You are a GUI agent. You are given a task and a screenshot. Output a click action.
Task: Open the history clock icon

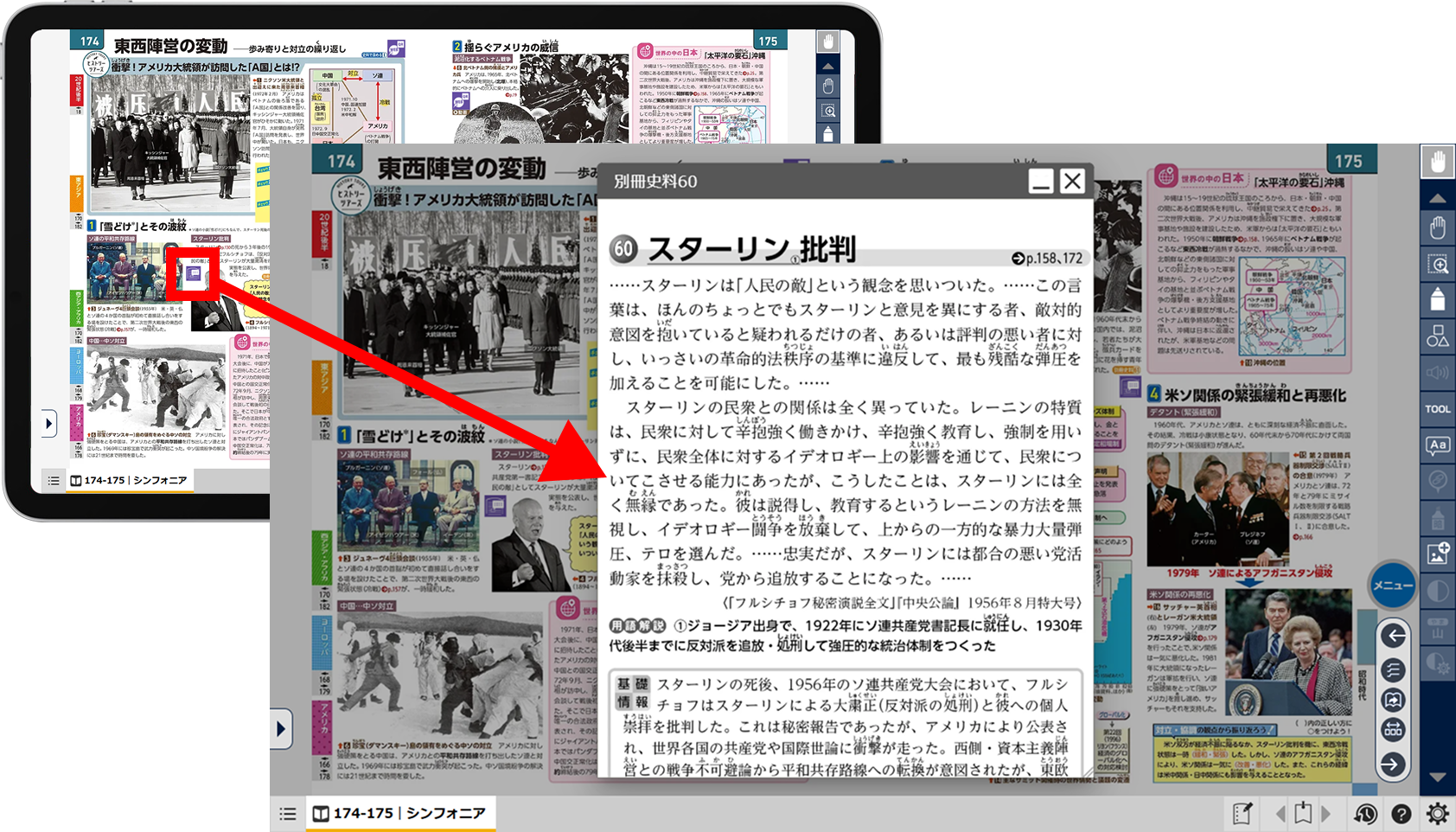(1365, 814)
